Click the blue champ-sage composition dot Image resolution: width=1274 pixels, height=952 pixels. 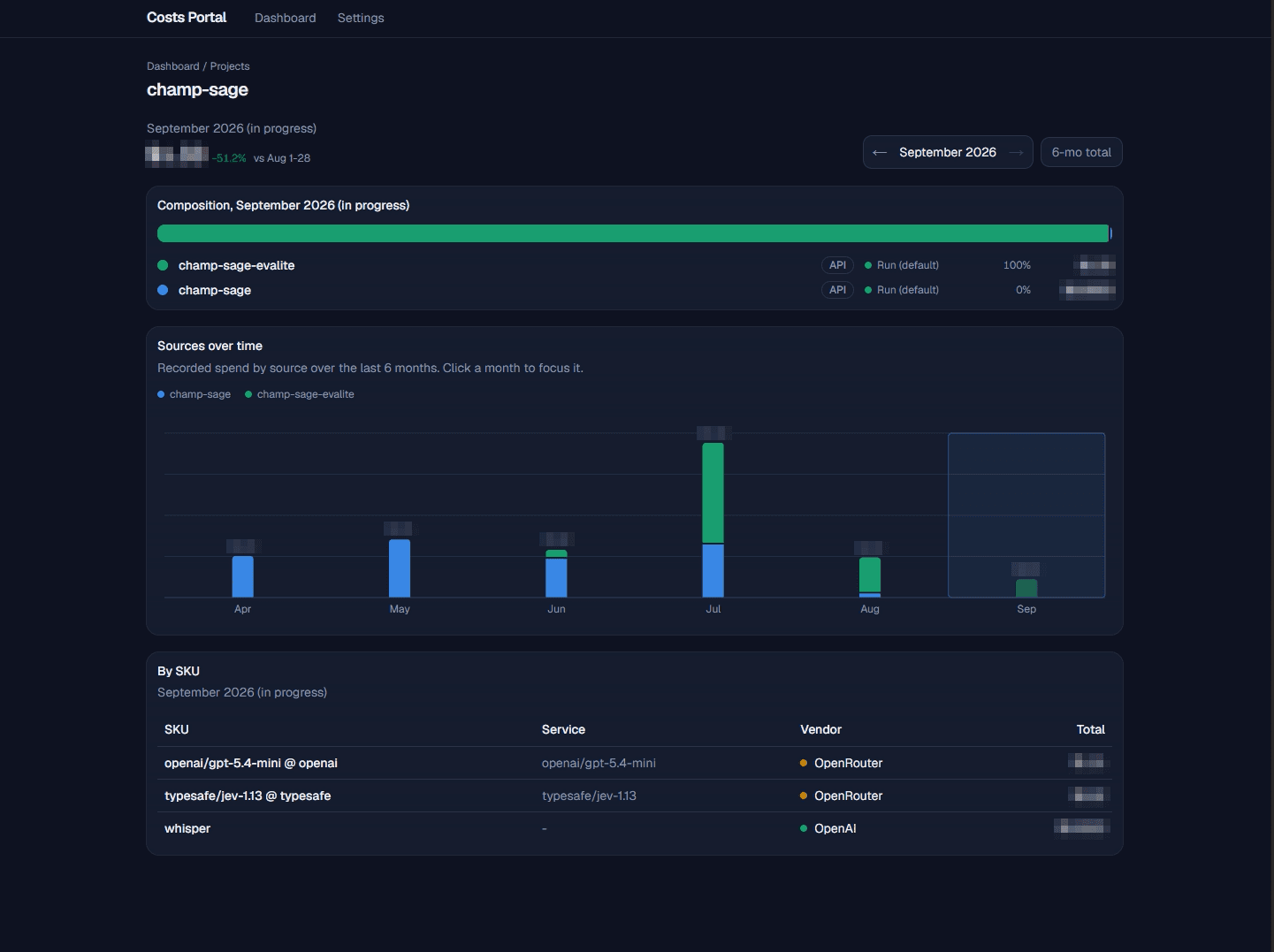click(x=163, y=290)
